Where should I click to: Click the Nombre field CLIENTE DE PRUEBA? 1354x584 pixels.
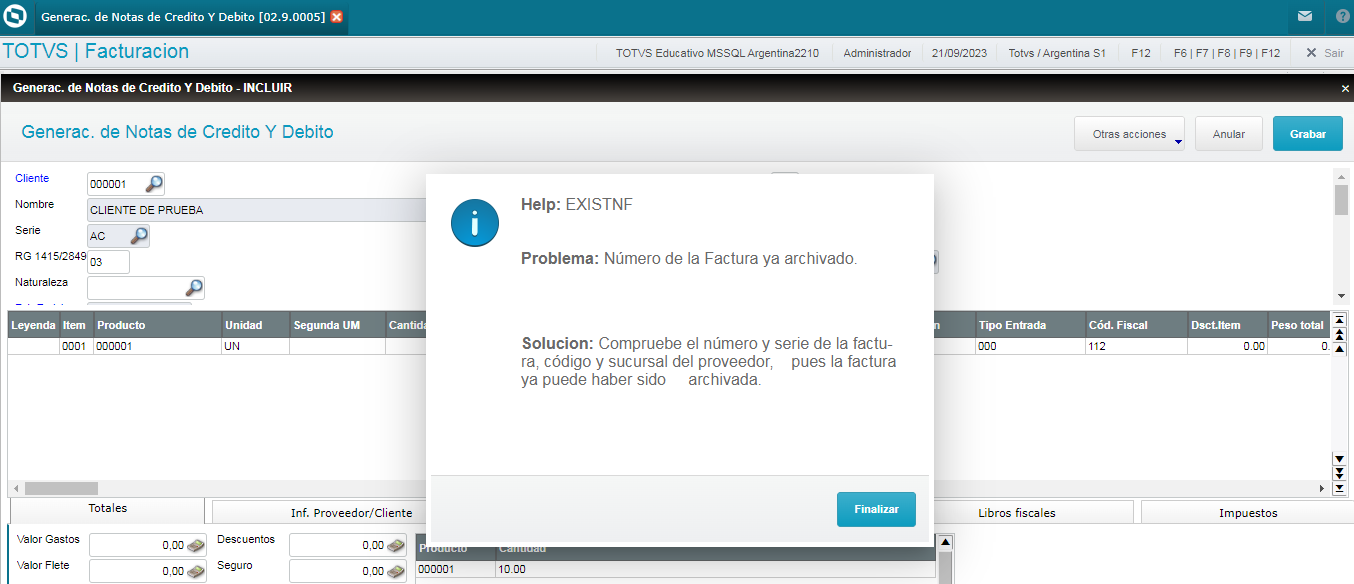point(258,210)
